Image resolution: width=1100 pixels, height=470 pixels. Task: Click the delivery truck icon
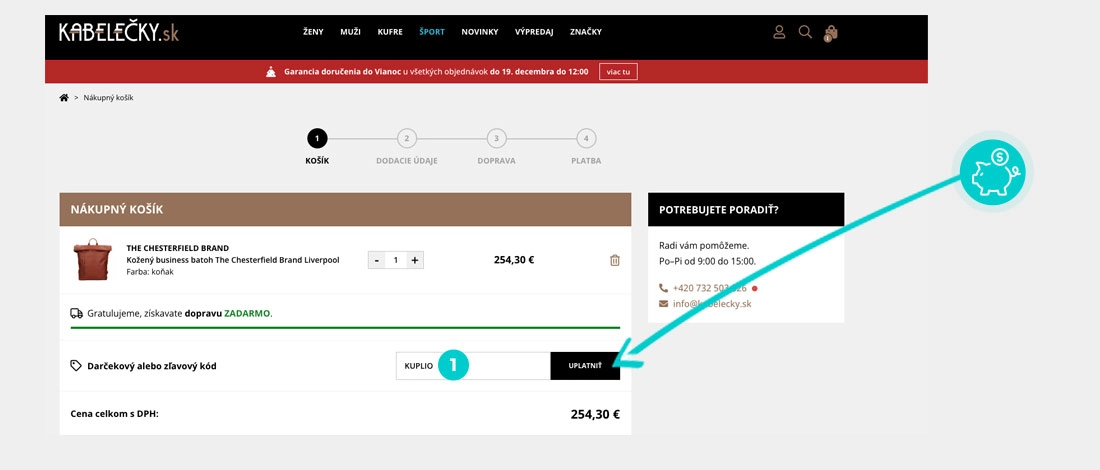pos(76,313)
